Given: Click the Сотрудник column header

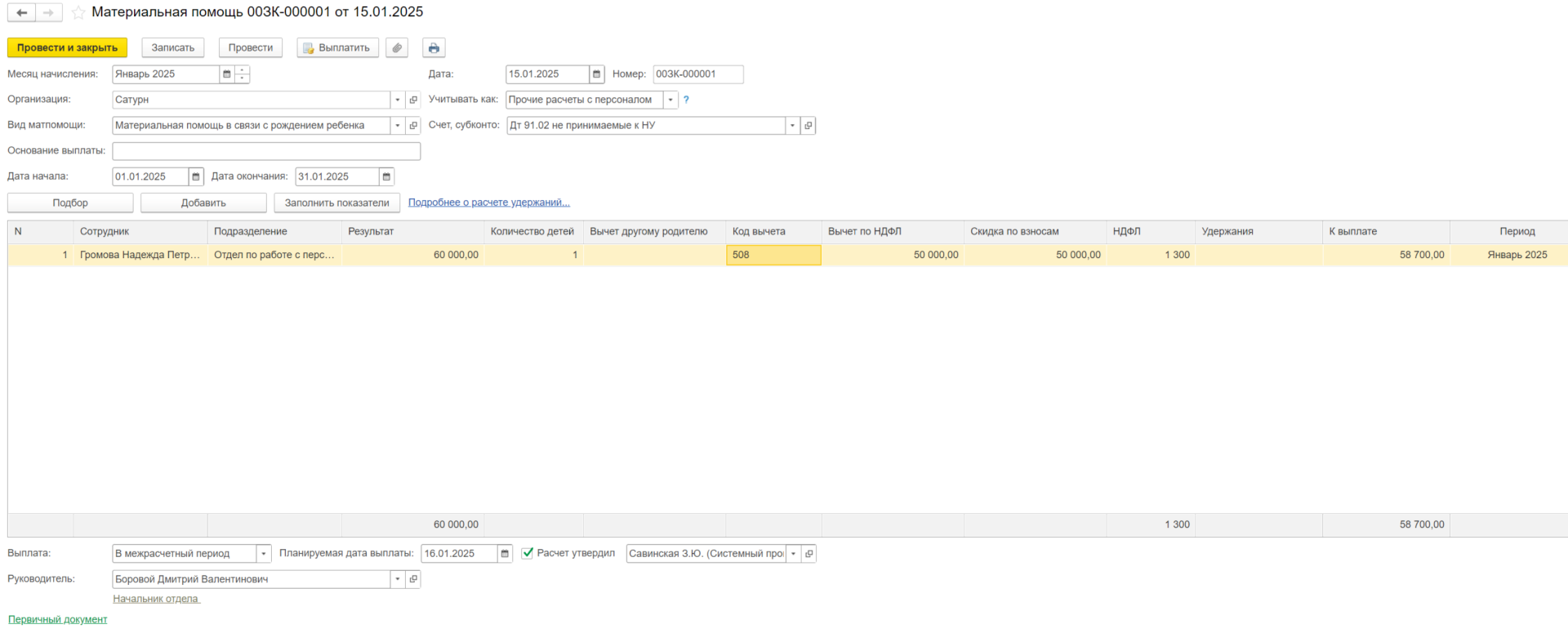Looking at the screenshot, I should pos(140,231).
